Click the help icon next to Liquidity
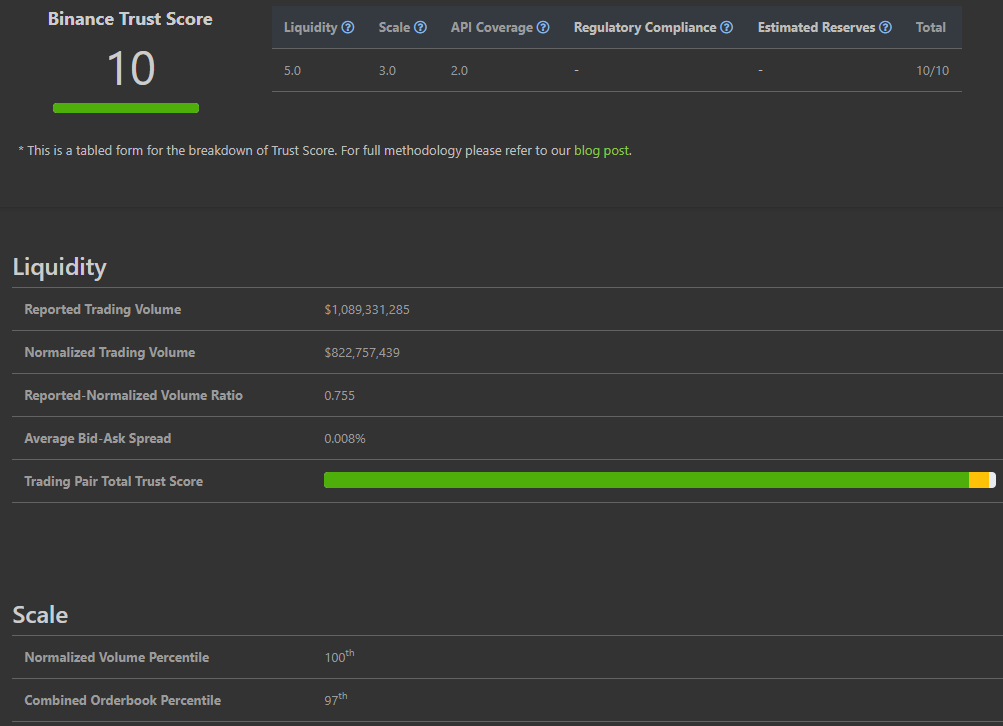1003x726 pixels. (348, 28)
